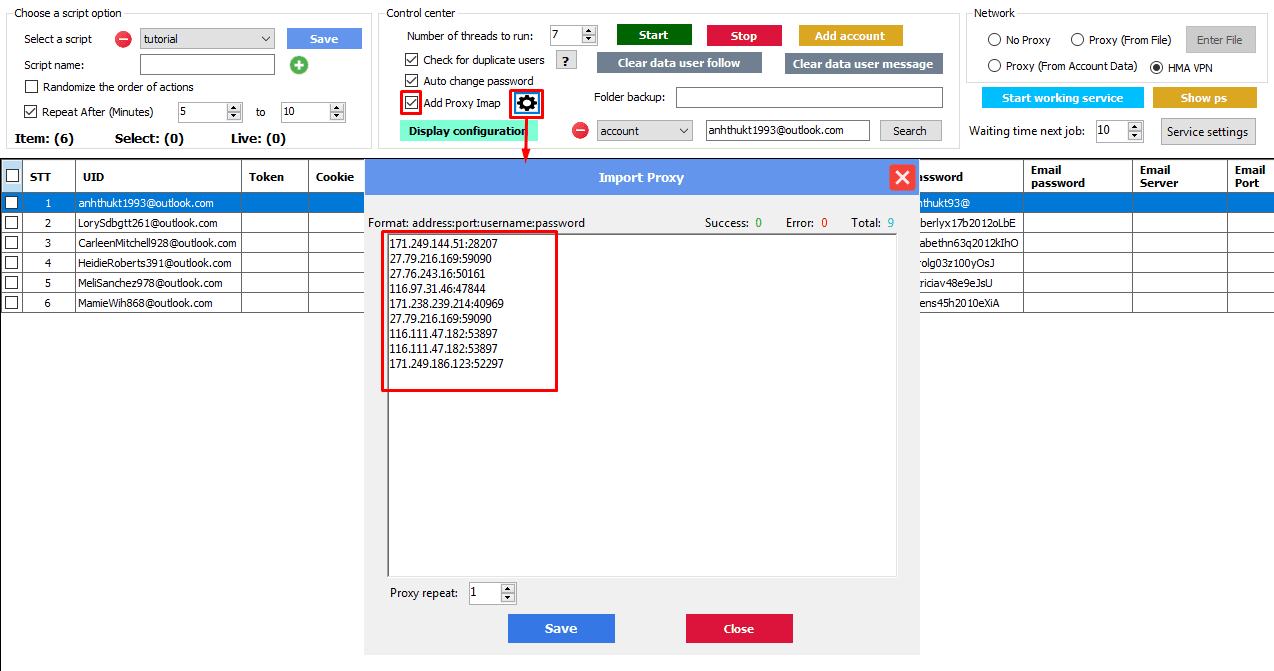The width and height of the screenshot is (1274, 671).
Task: Enable Randomize the order of actions
Action: pos(32,87)
